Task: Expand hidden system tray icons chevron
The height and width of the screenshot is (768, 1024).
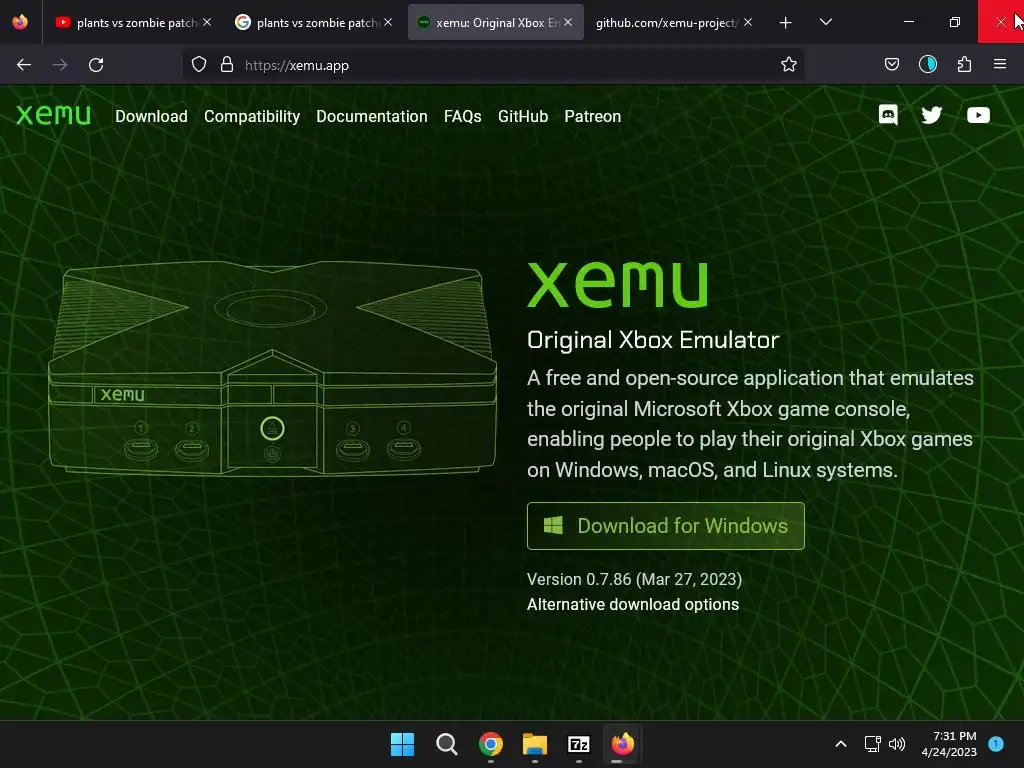Action: pos(841,744)
